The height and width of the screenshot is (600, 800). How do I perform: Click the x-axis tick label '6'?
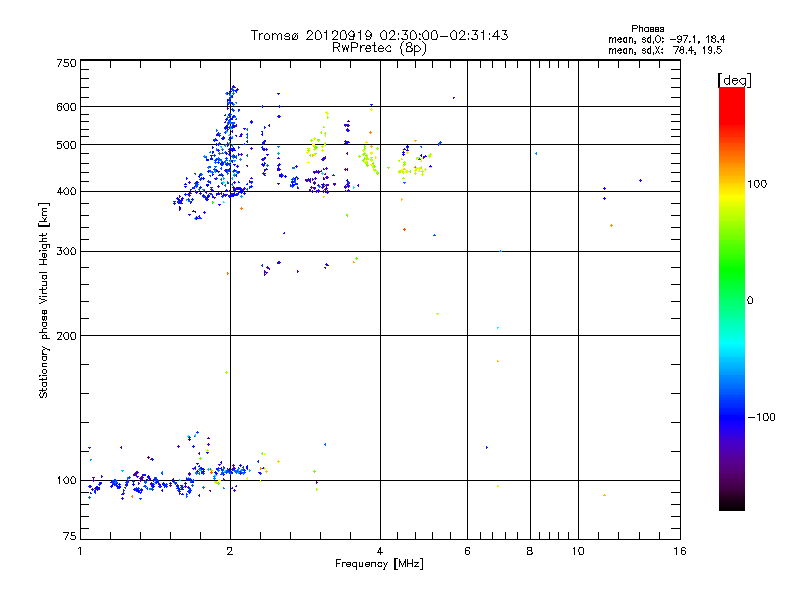click(467, 551)
